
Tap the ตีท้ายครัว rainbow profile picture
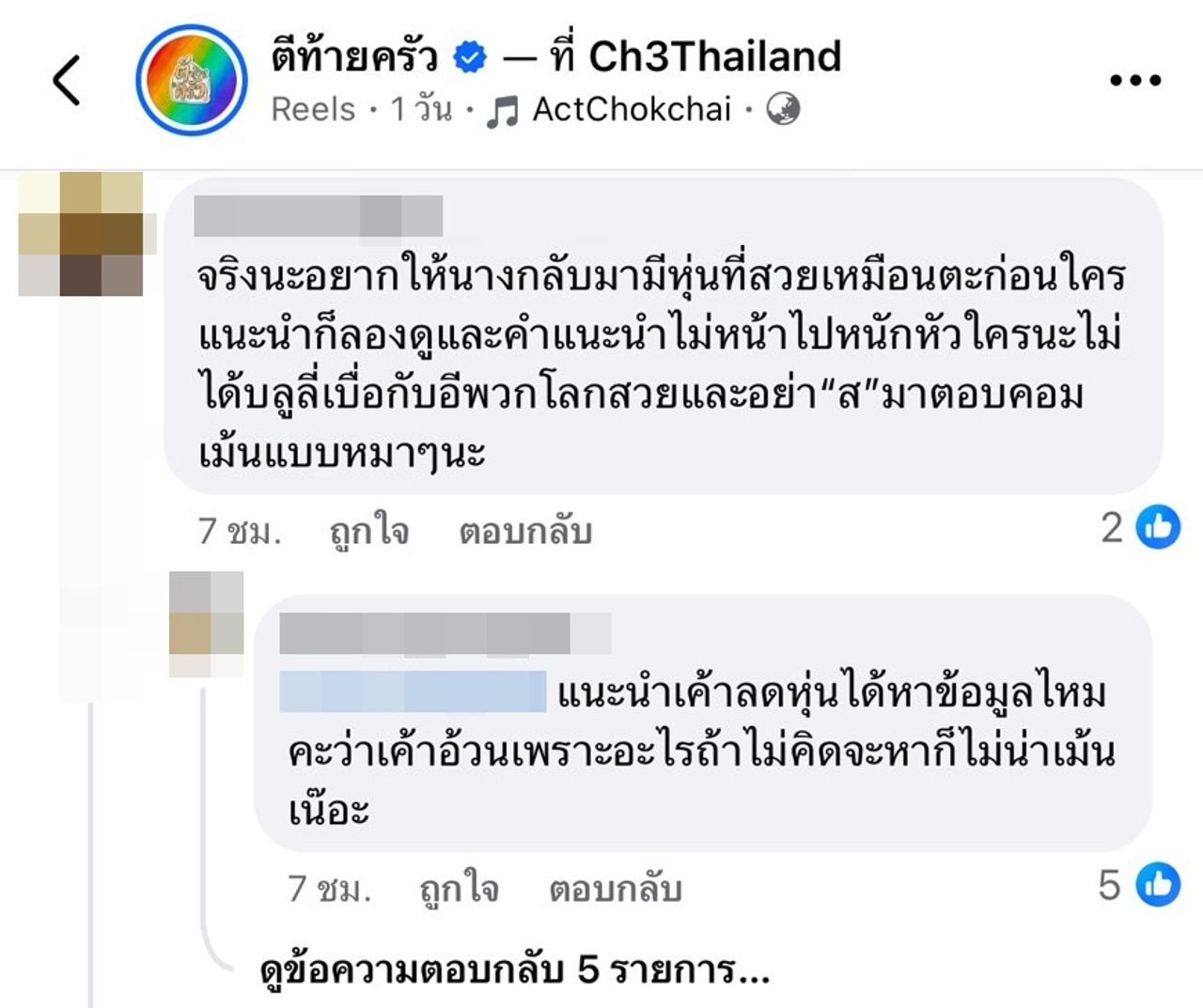[x=192, y=81]
